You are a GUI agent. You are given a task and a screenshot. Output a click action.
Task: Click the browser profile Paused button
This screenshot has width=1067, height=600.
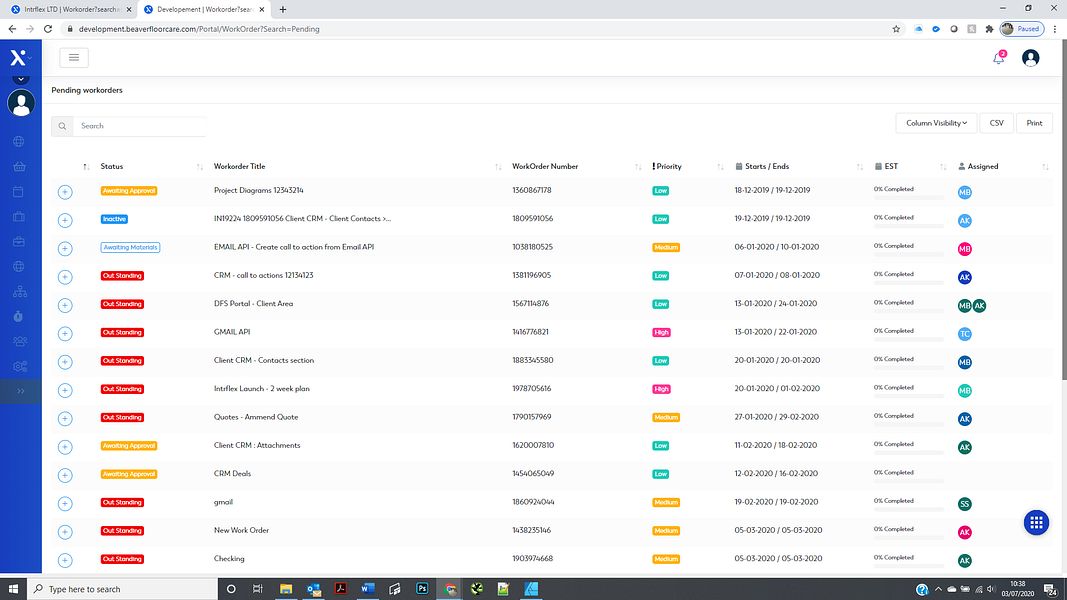pos(1022,29)
